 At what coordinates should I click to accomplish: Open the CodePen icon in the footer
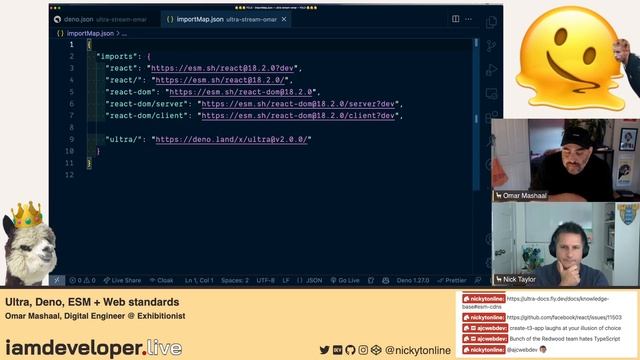pyautogui.click(x=376, y=350)
